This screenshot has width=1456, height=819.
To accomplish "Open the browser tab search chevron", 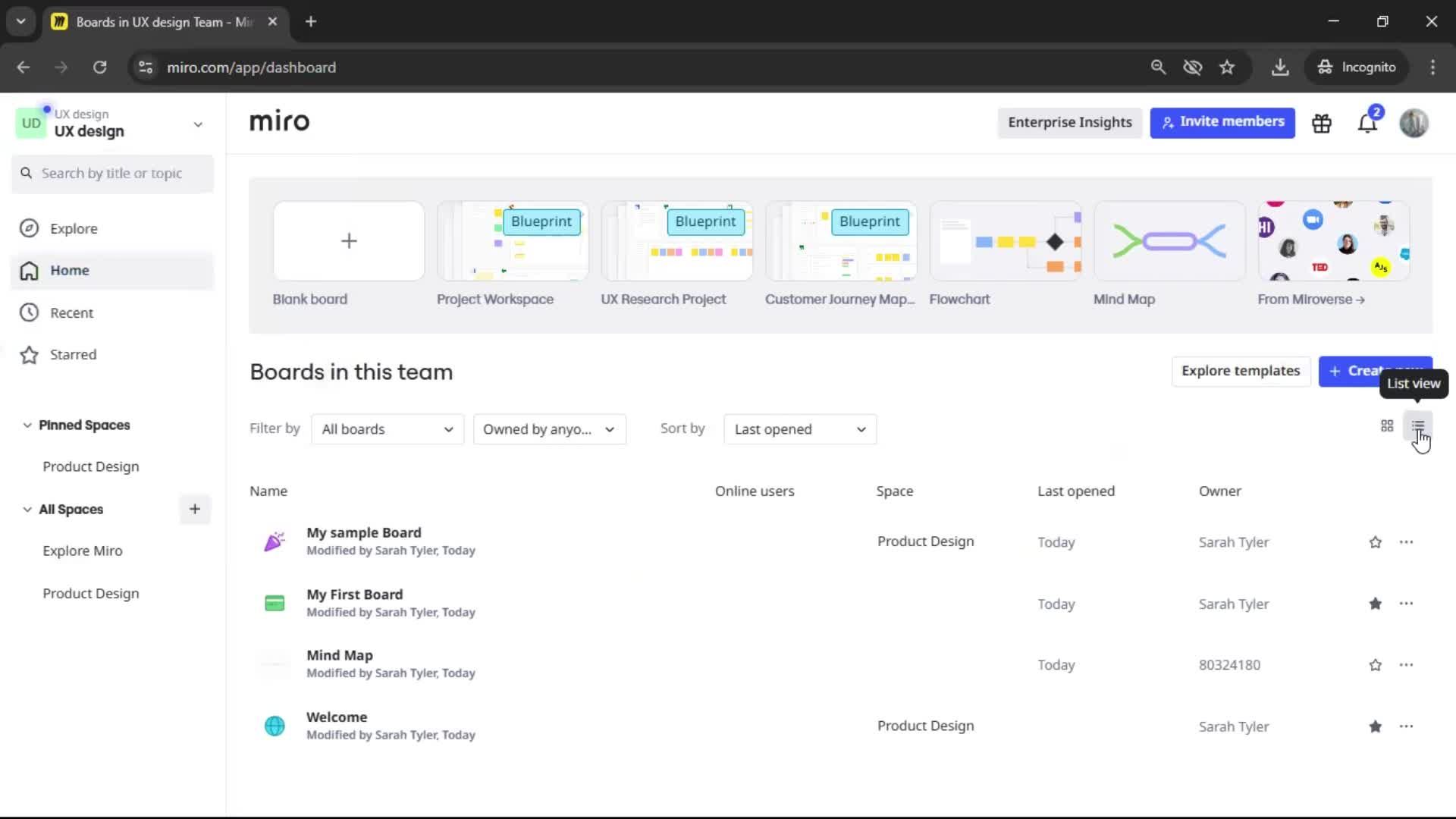I will tap(20, 22).
